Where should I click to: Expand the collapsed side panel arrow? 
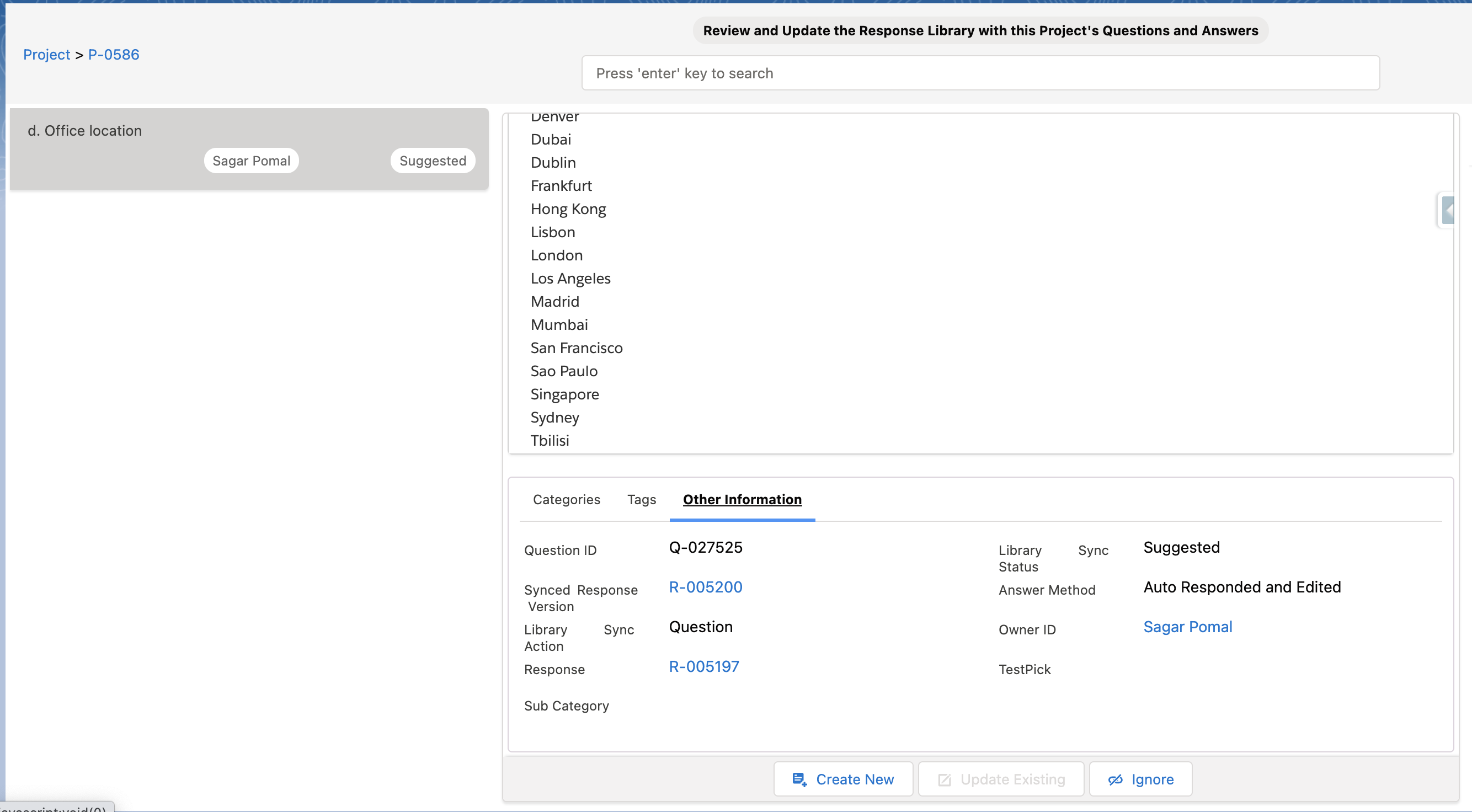(1447, 210)
